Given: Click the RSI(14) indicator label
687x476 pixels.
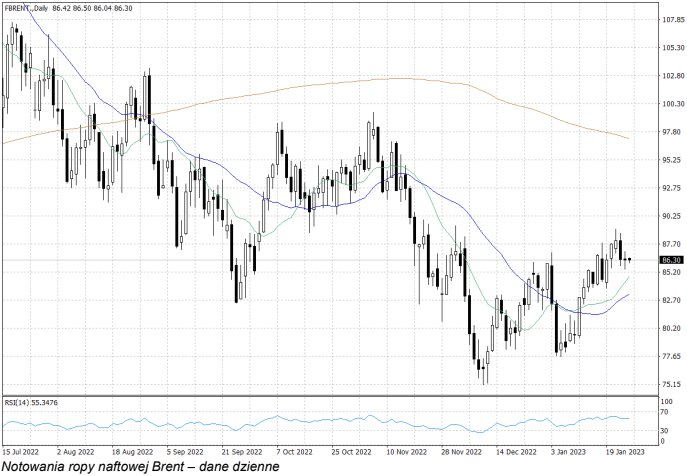Looking at the screenshot, I should click(32, 402).
